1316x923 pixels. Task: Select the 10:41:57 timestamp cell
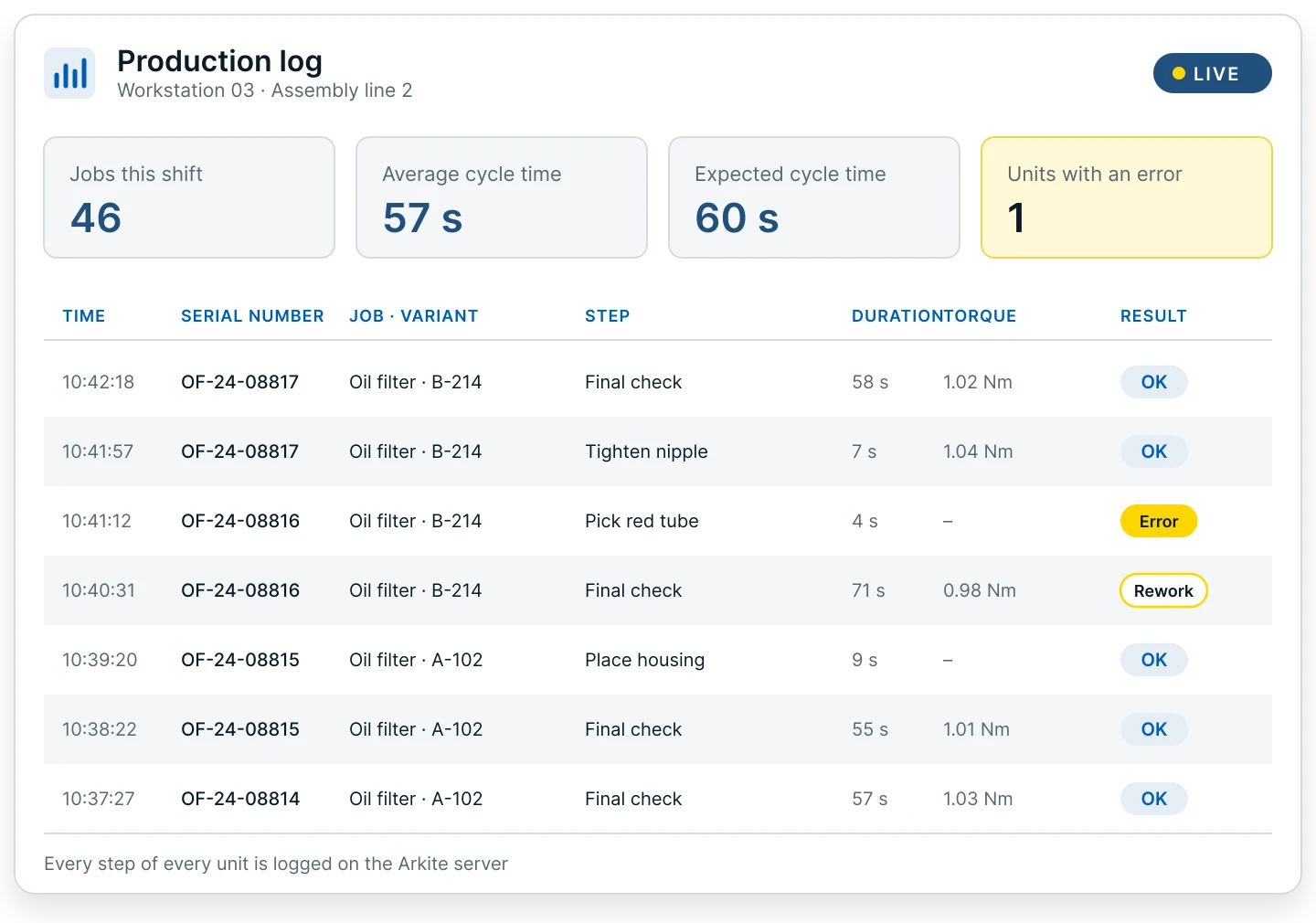(x=98, y=451)
